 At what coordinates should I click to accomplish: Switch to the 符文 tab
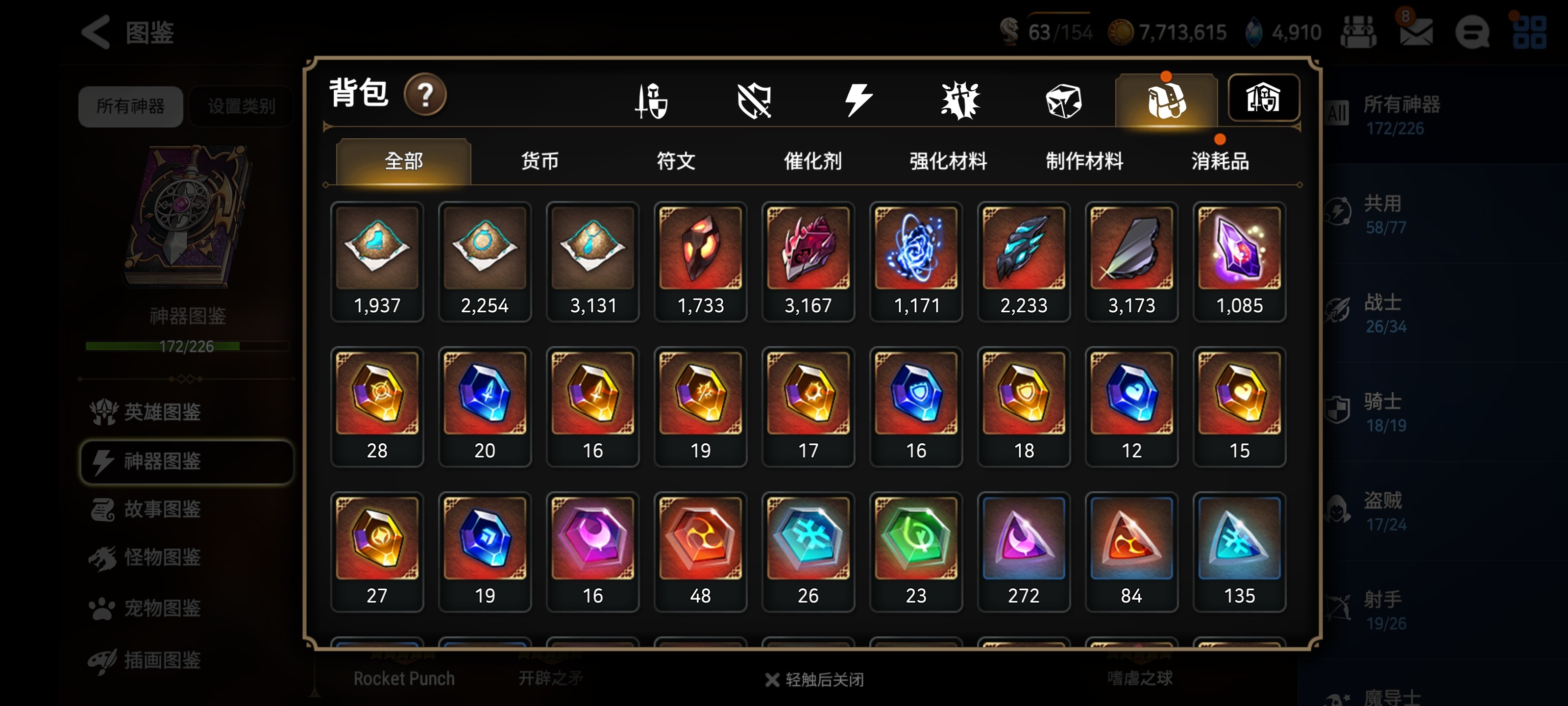click(x=676, y=161)
